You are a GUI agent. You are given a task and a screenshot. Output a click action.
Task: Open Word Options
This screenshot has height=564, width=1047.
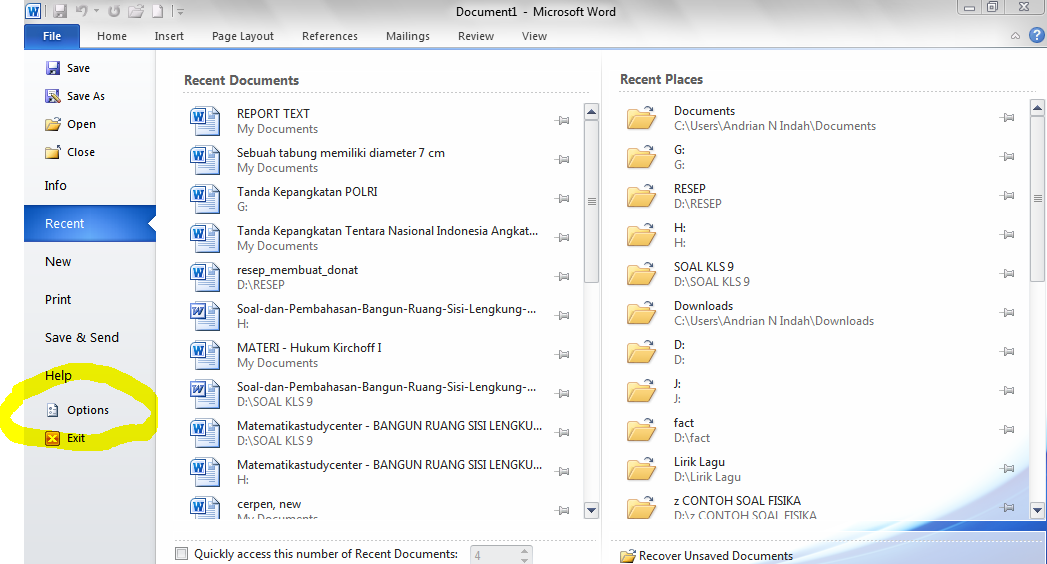77,410
